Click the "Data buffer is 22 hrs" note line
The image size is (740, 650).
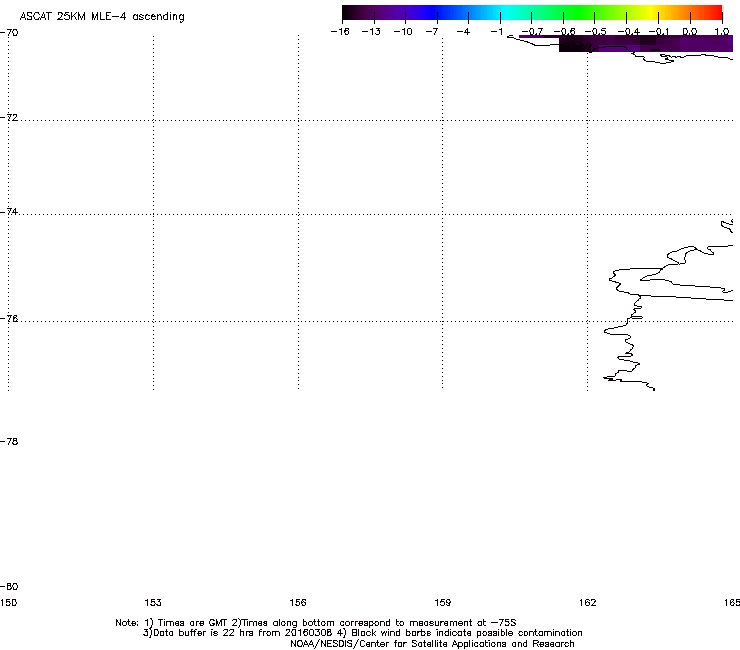coord(362,633)
